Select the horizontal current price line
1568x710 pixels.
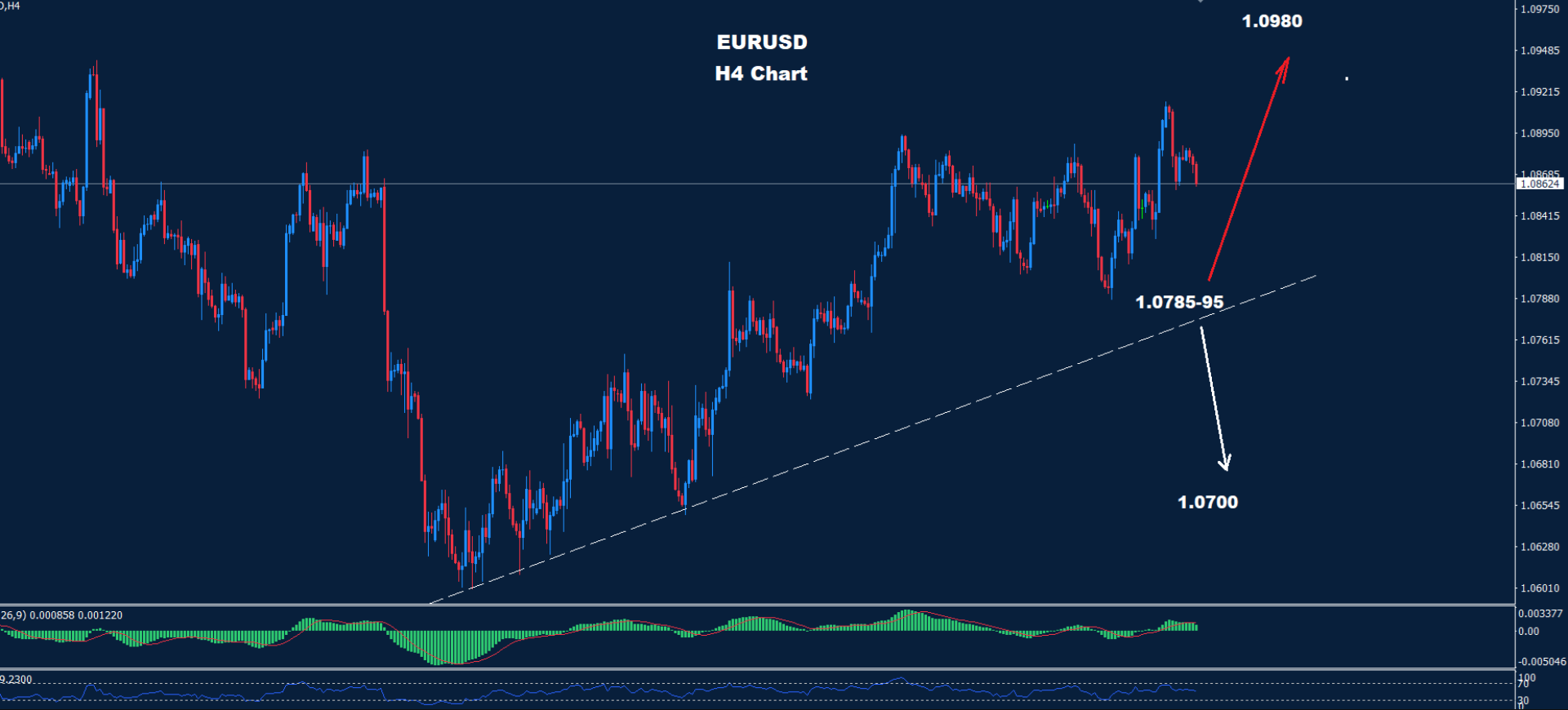[x=757, y=184]
